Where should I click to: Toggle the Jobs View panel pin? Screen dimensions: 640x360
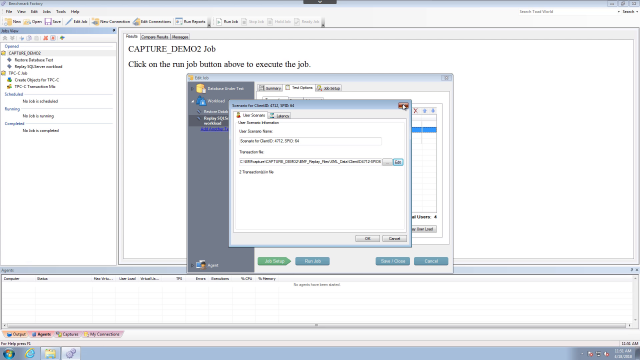(114, 31)
